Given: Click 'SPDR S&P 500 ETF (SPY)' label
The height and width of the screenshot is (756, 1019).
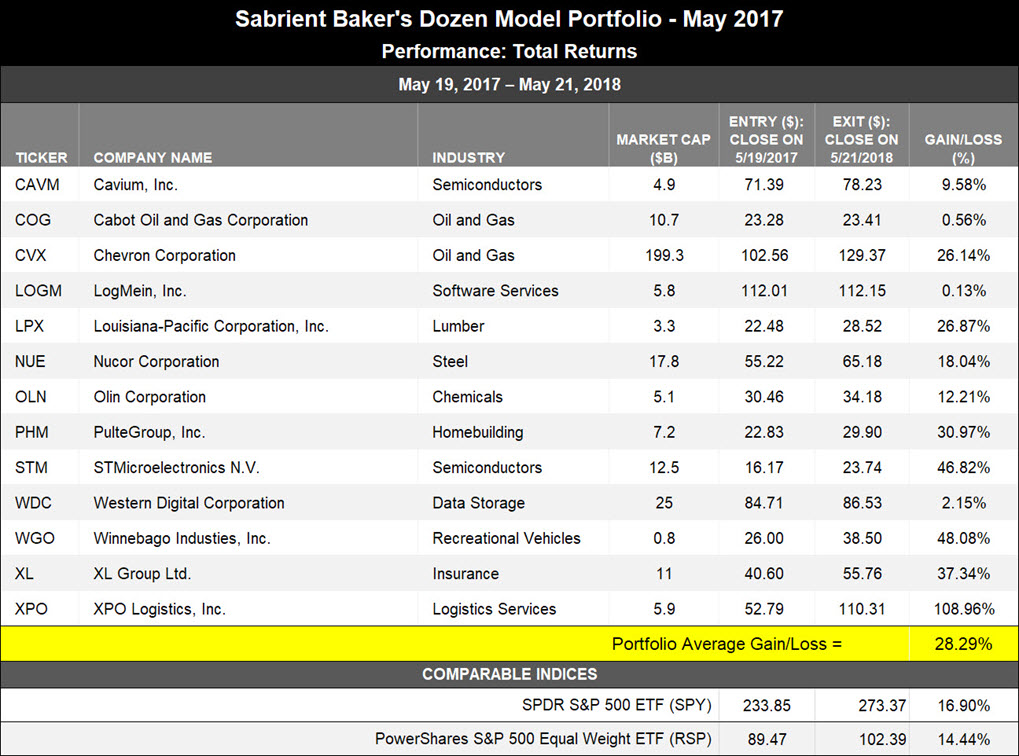Looking at the screenshot, I should point(617,705).
